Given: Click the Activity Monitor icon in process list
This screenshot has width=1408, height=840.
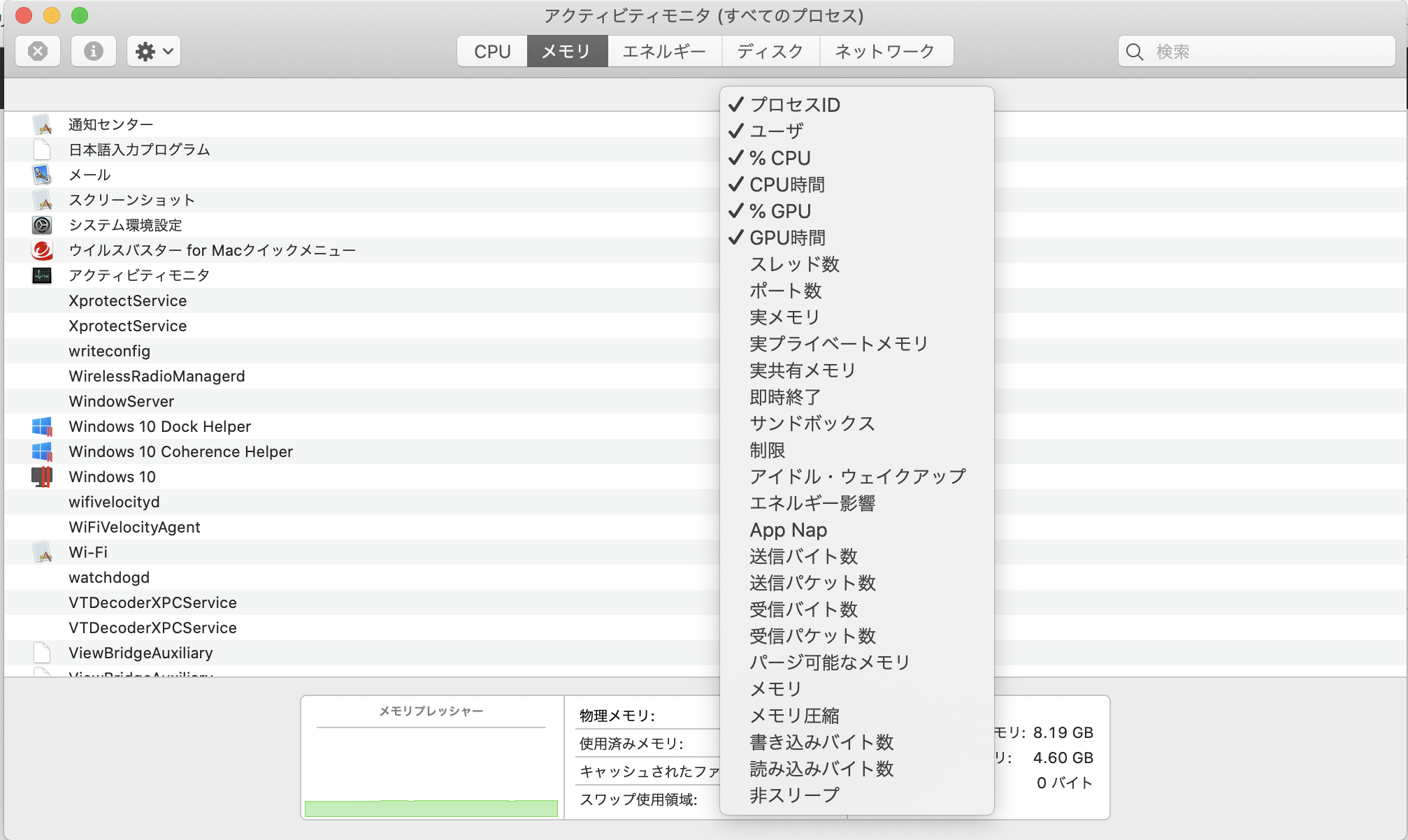Looking at the screenshot, I should [x=42, y=275].
